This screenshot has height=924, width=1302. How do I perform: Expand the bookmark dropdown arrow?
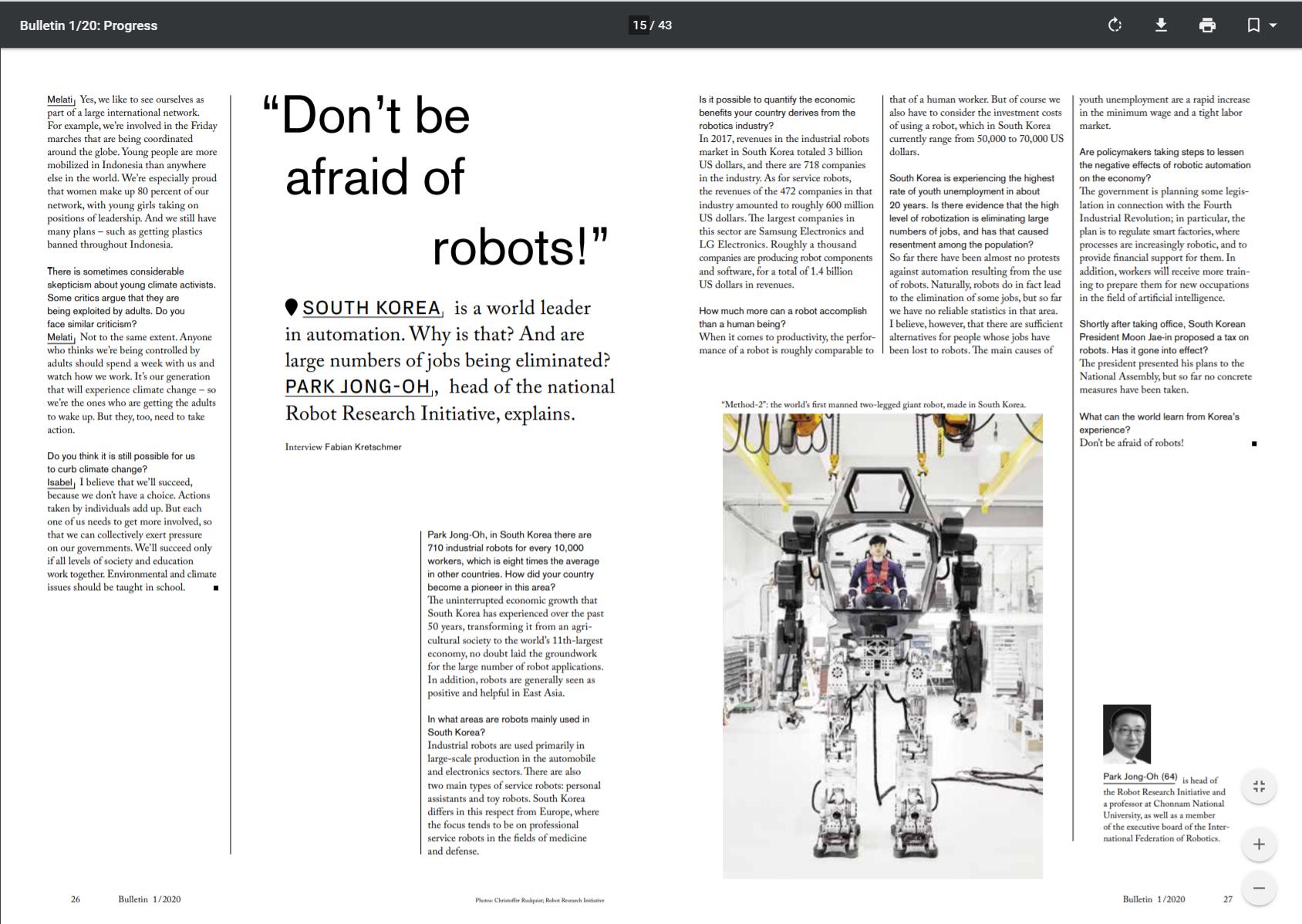(1273, 25)
